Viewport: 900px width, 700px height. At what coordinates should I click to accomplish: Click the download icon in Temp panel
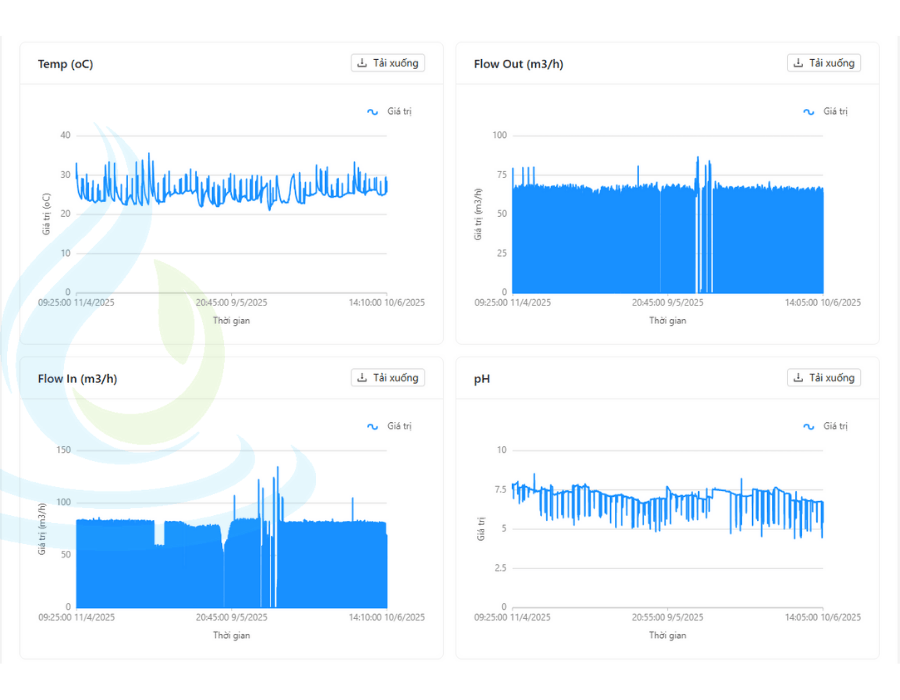362,63
